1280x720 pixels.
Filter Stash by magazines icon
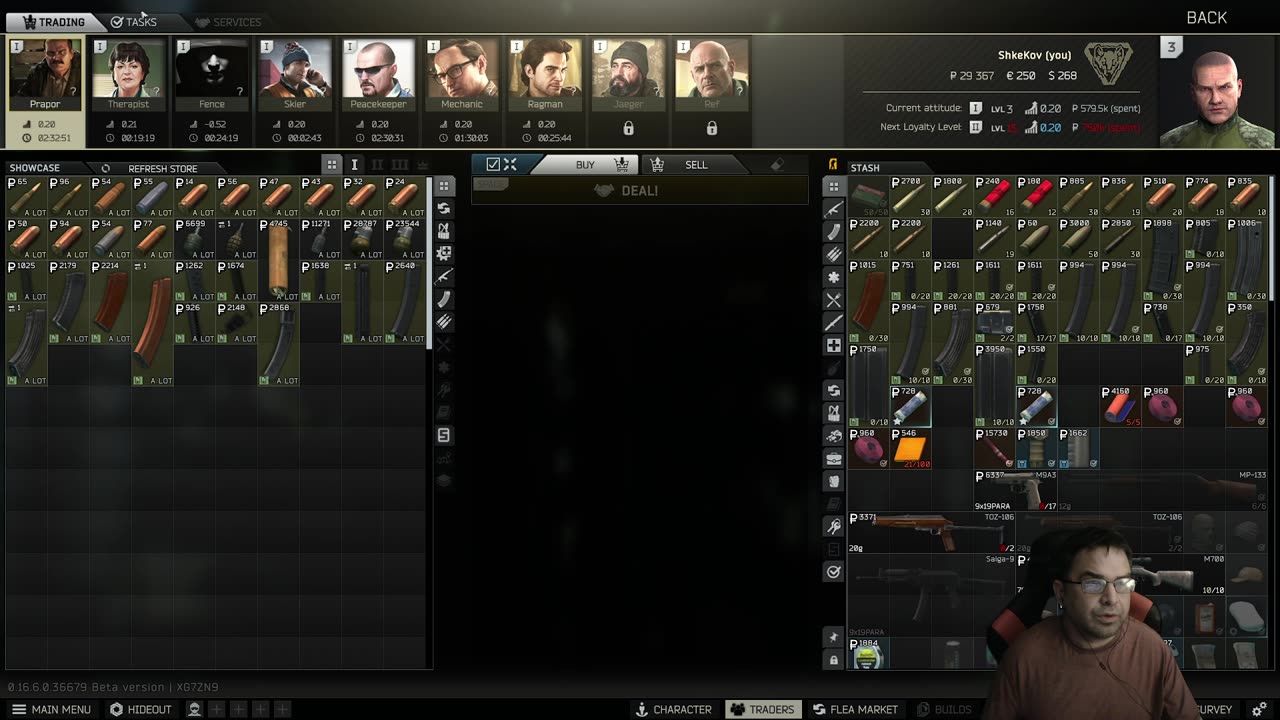coord(833,231)
